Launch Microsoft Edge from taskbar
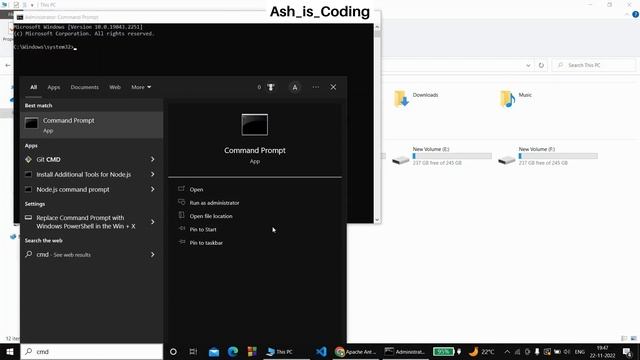 pyautogui.click(x=233, y=351)
